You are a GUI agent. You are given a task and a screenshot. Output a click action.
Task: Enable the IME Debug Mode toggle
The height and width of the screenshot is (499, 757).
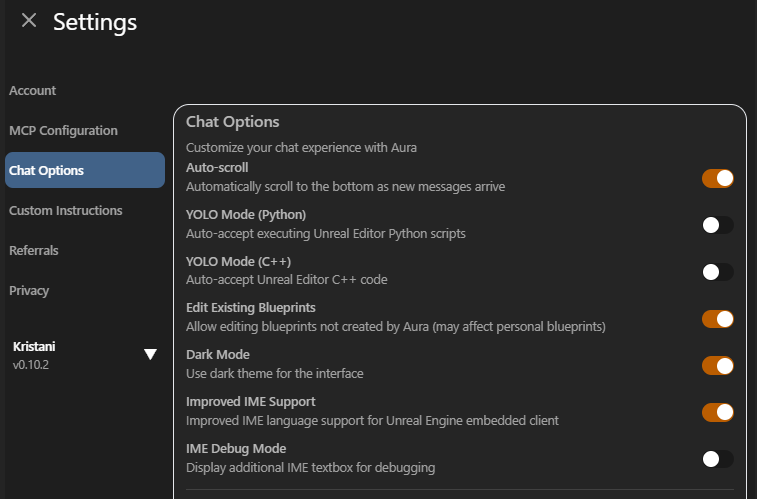[x=718, y=459]
